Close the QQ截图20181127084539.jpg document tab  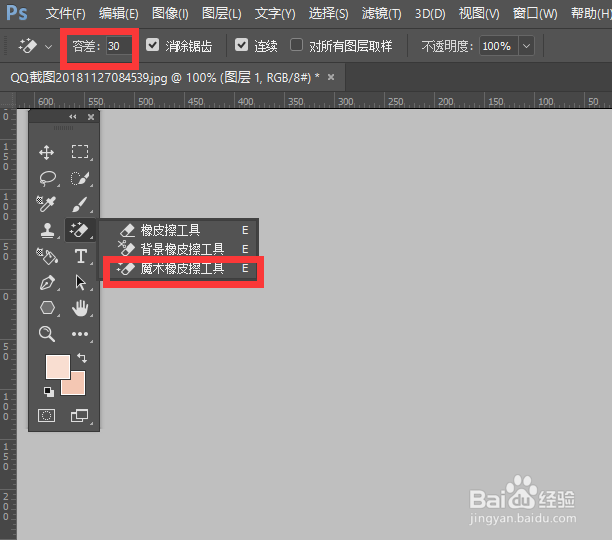click(331, 77)
